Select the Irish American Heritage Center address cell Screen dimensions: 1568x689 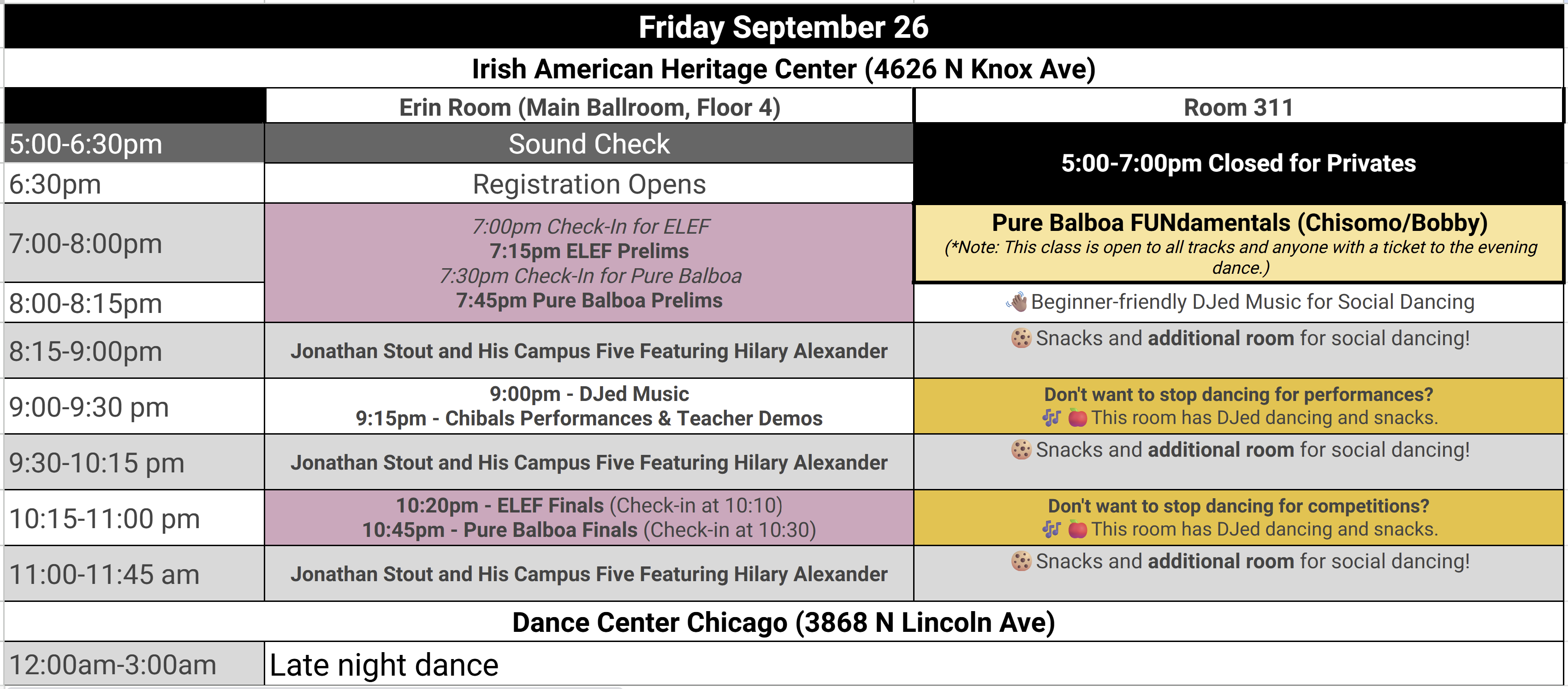pyautogui.click(x=784, y=68)
